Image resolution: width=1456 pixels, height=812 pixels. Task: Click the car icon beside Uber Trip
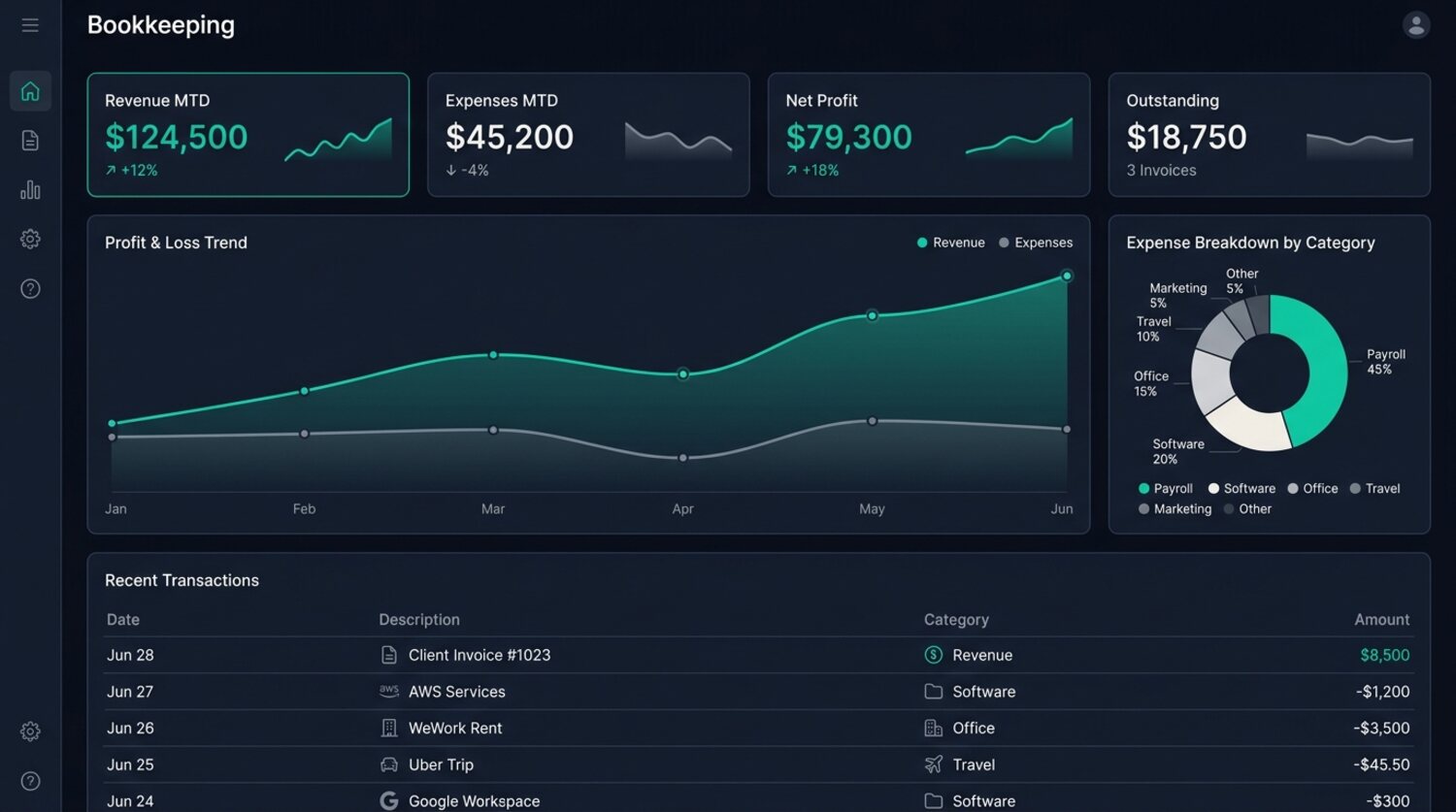click(388, 764)
